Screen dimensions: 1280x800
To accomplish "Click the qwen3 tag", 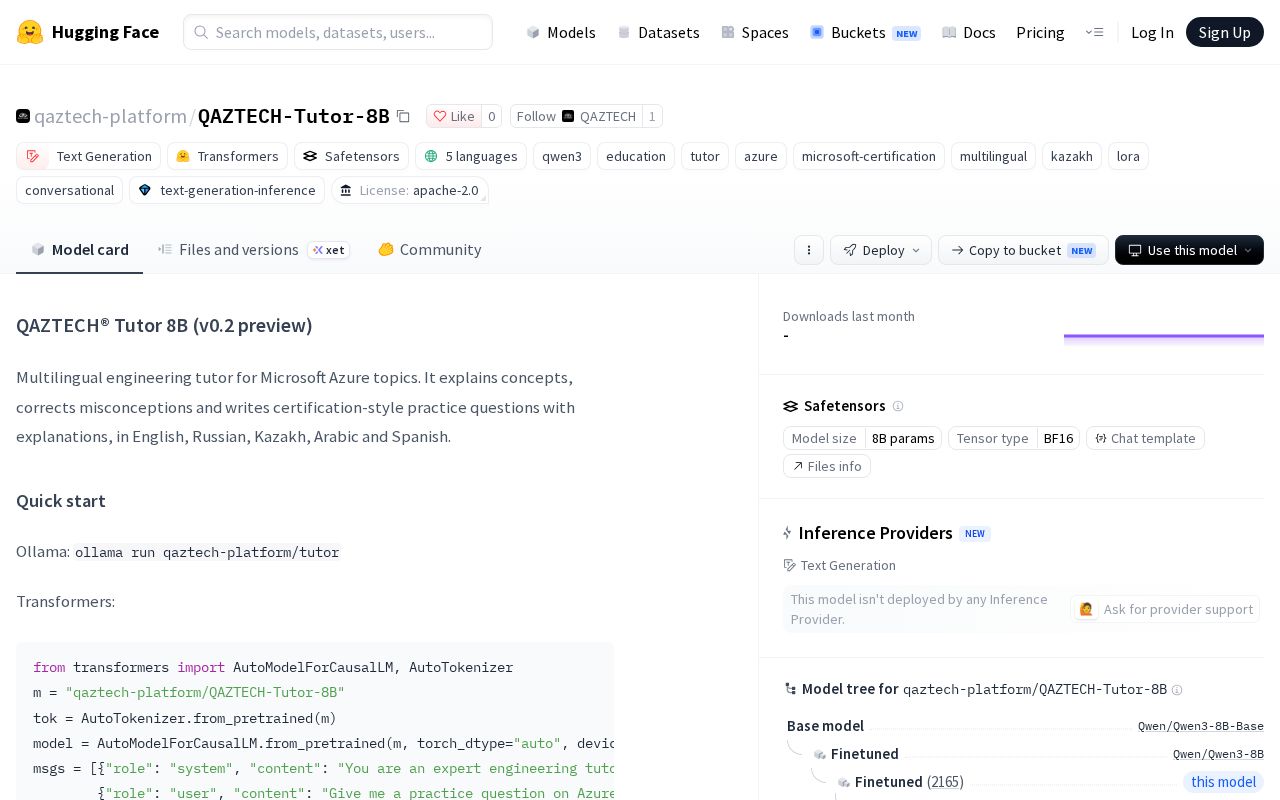I will point(562,156).
